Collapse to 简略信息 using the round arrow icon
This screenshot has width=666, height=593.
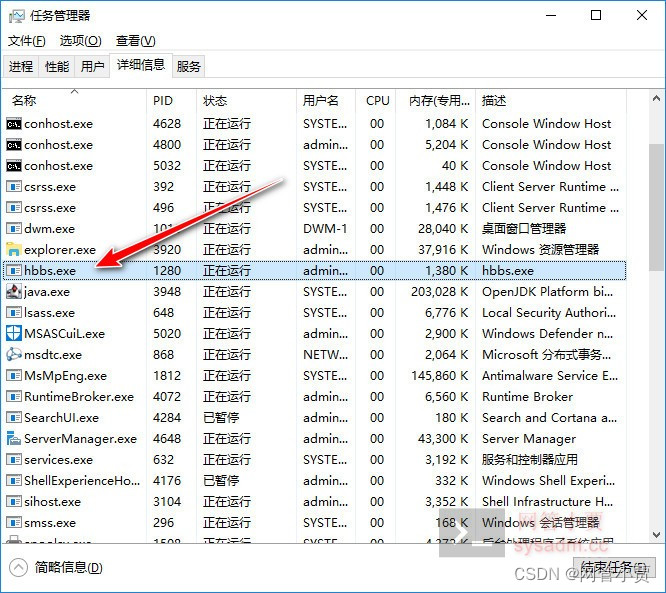[x=18, y=568]
